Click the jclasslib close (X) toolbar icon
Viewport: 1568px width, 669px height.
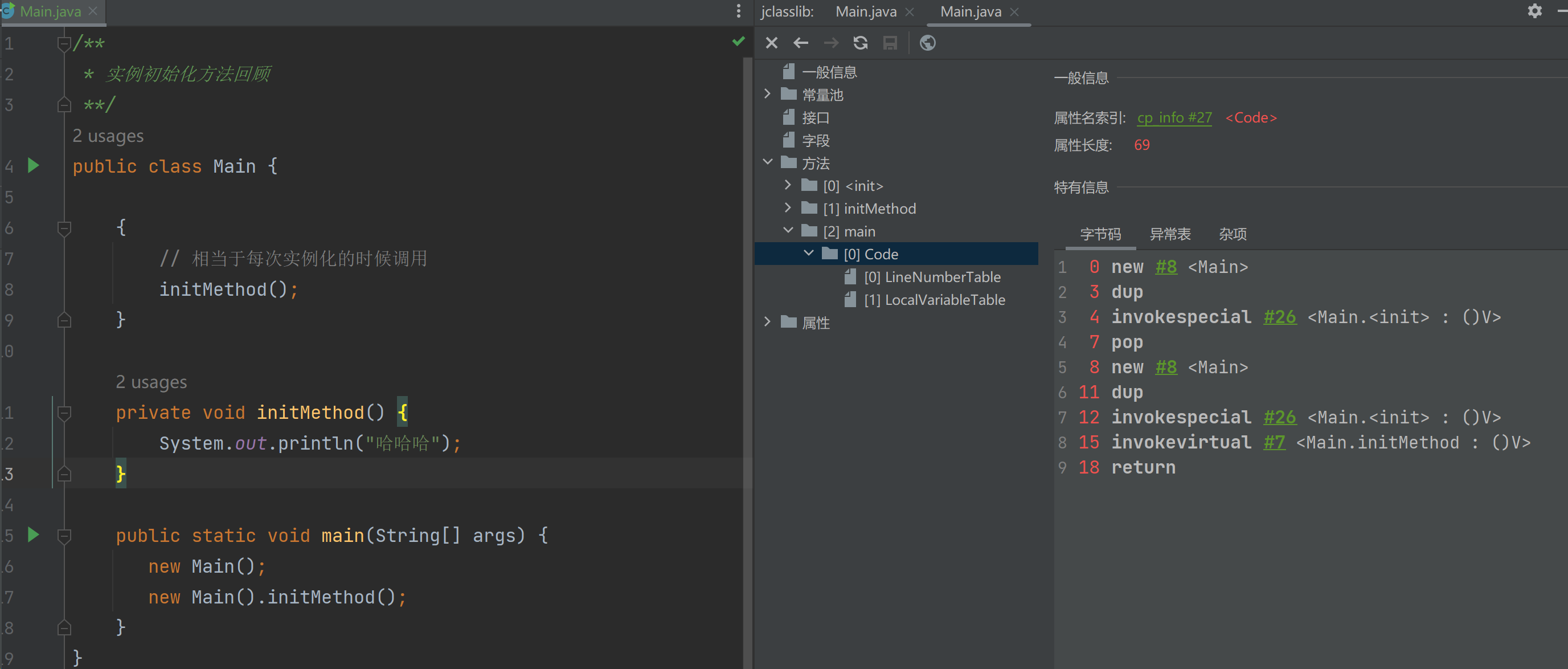771,43
